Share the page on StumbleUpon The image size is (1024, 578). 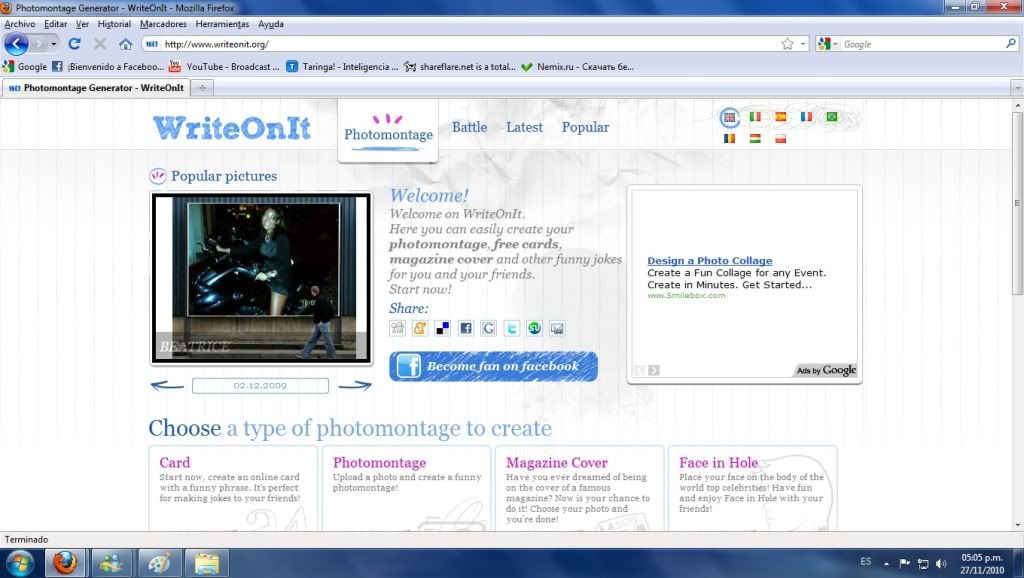pos(534,328)
